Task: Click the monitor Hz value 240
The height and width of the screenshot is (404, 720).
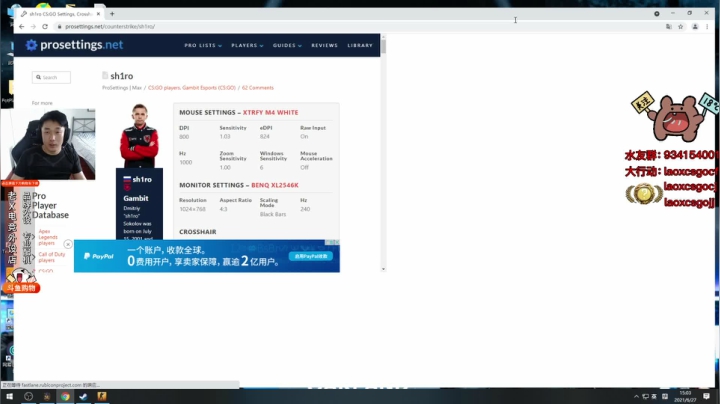Action: 305,209
